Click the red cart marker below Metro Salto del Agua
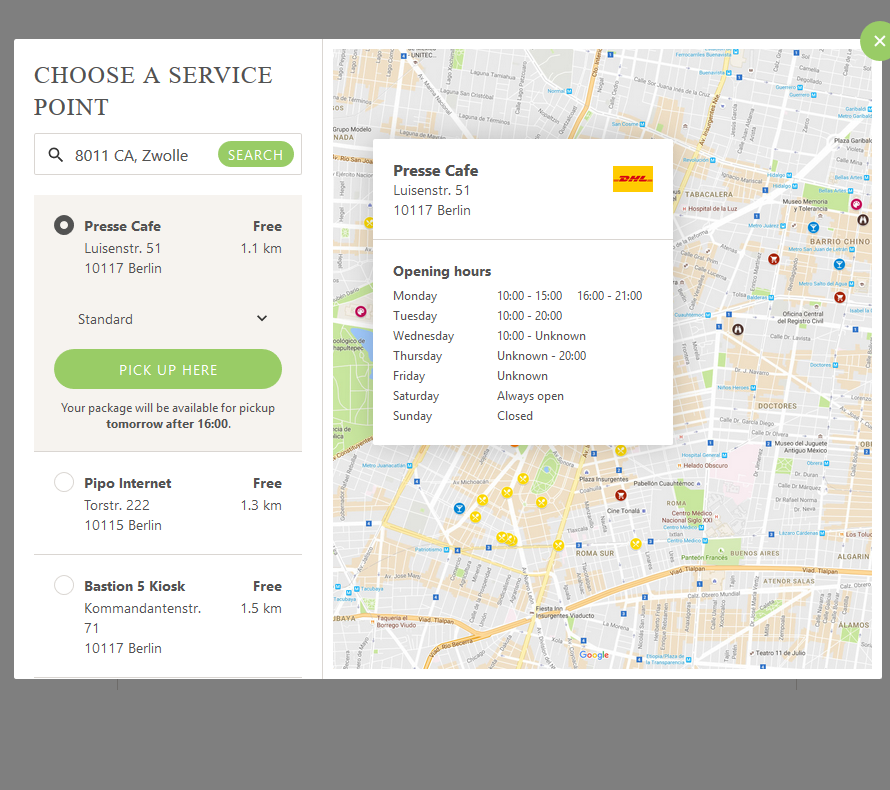The image size is (890, 790). click(x=840, y=297)
